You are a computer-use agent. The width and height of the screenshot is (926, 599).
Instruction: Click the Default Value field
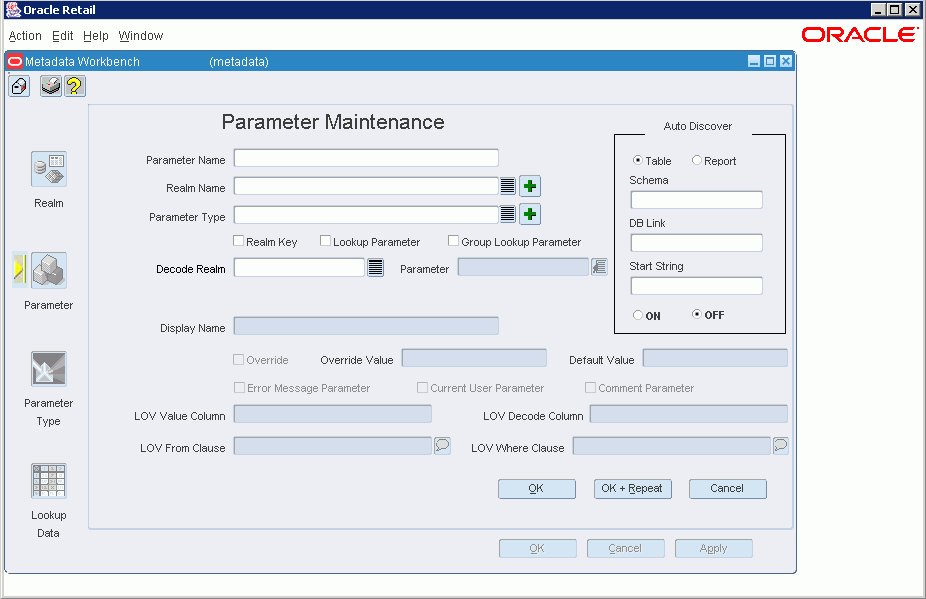click(715, 358)
